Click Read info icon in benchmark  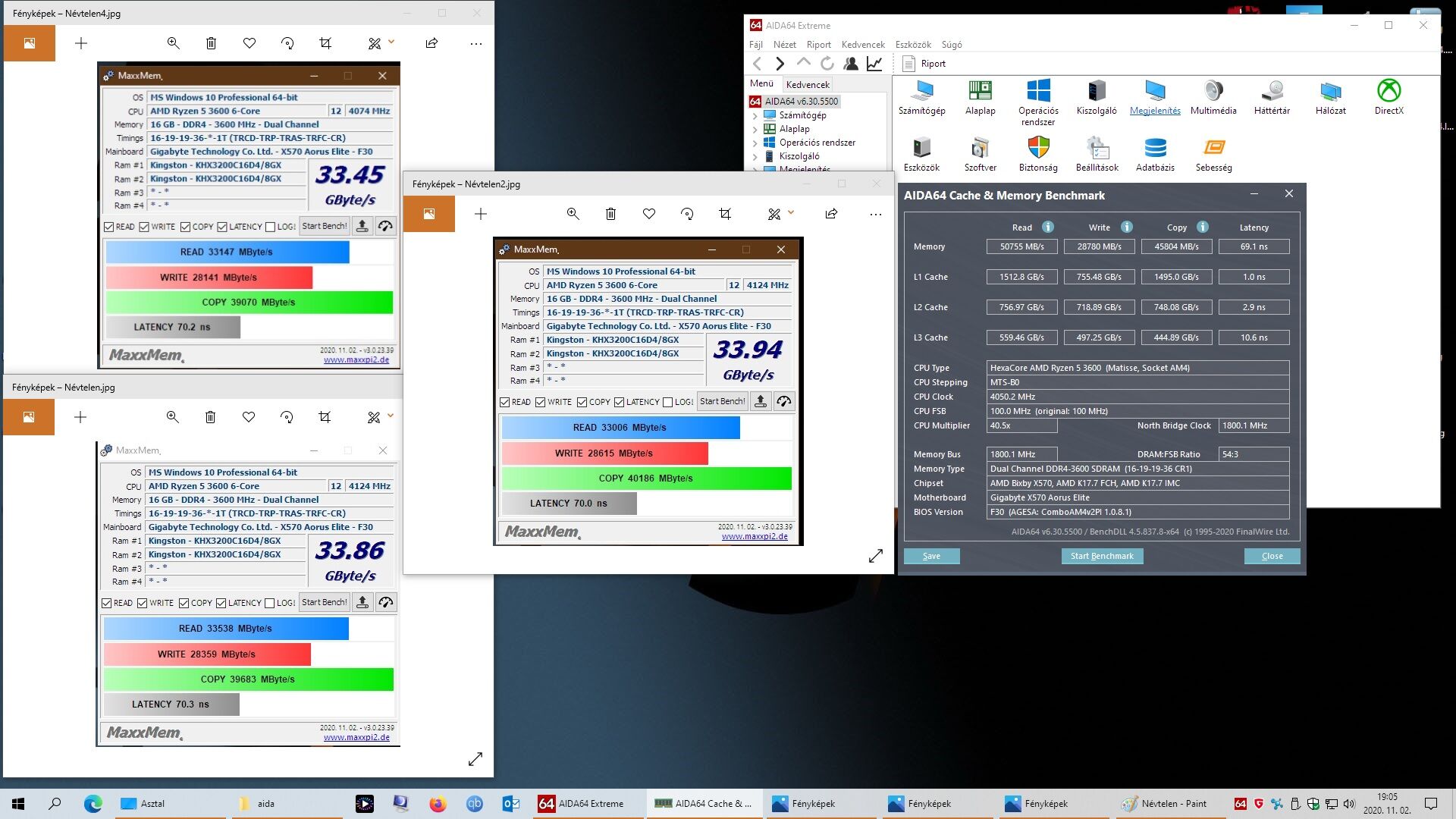click(1048, 227)
